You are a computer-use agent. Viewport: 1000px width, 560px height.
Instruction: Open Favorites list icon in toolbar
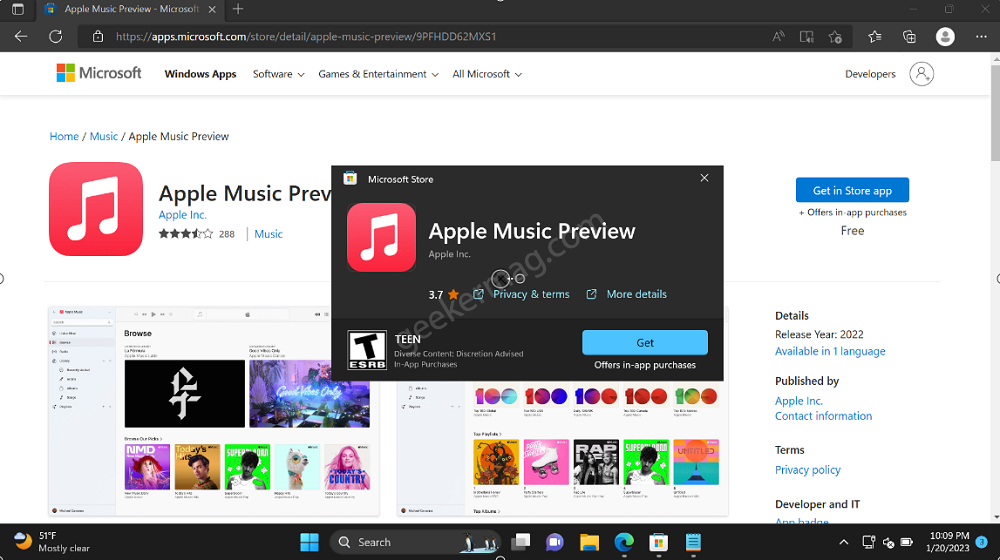click(x=875, y=36)
